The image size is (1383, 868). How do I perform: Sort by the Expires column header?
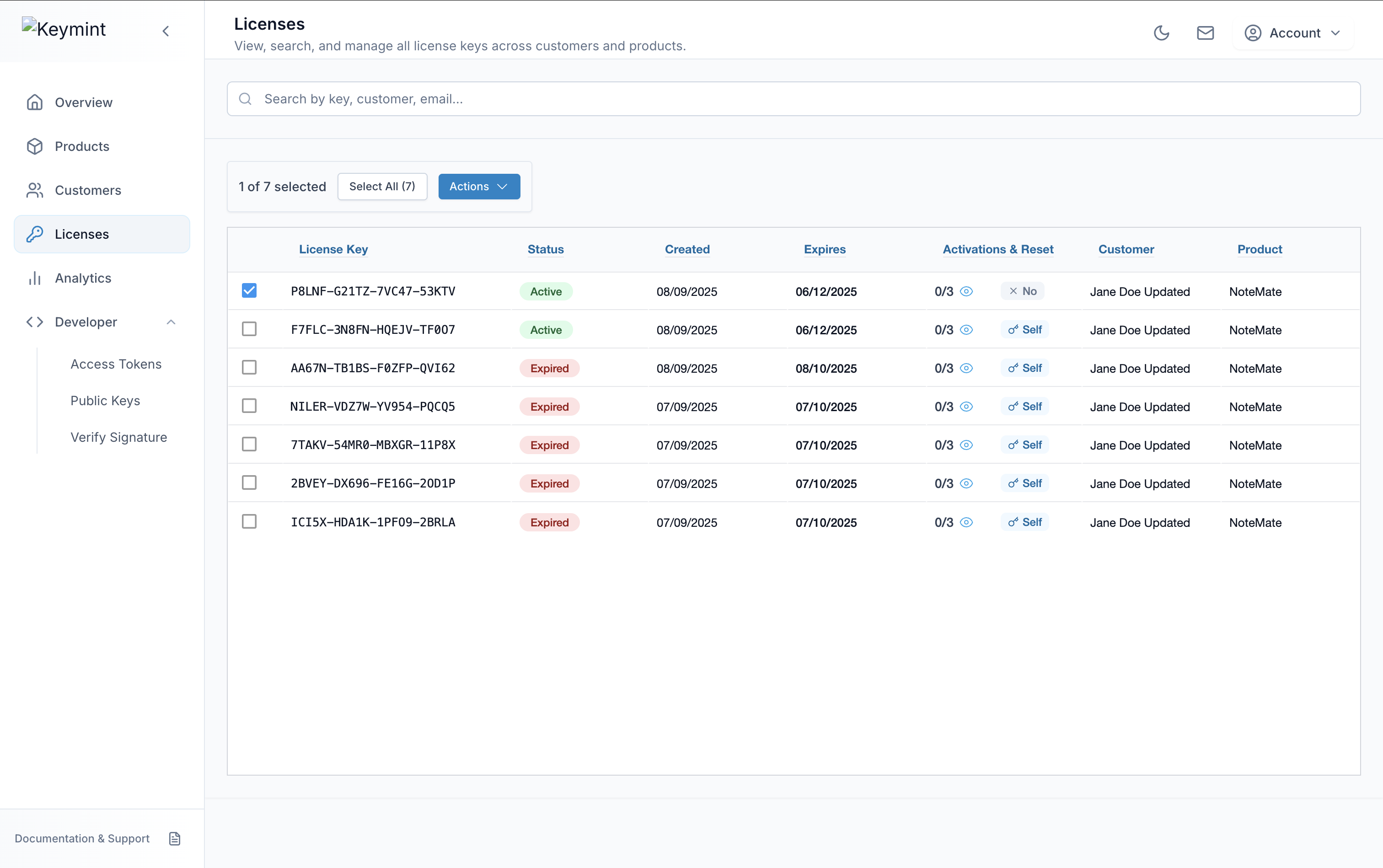coord(825,249)
